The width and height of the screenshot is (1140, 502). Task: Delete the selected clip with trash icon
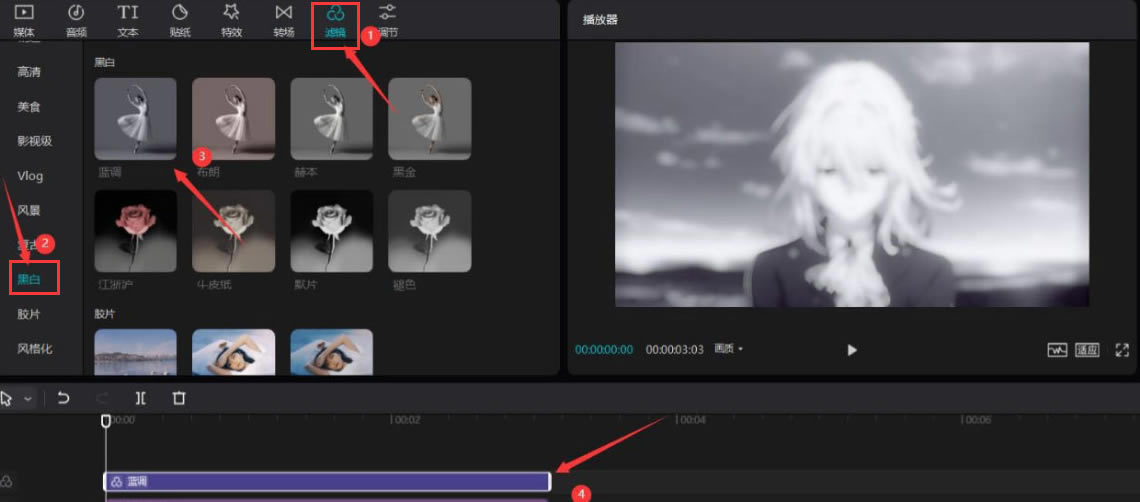179,398
